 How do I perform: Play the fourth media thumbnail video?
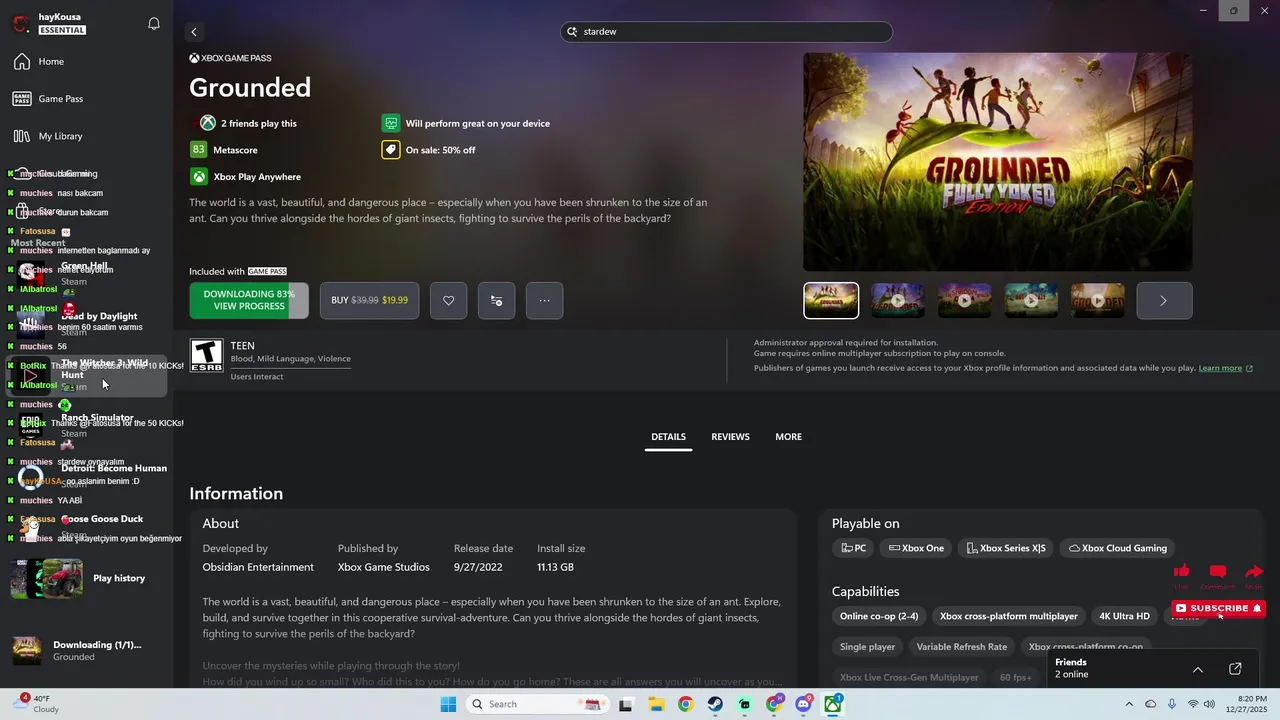(1031, 301)
